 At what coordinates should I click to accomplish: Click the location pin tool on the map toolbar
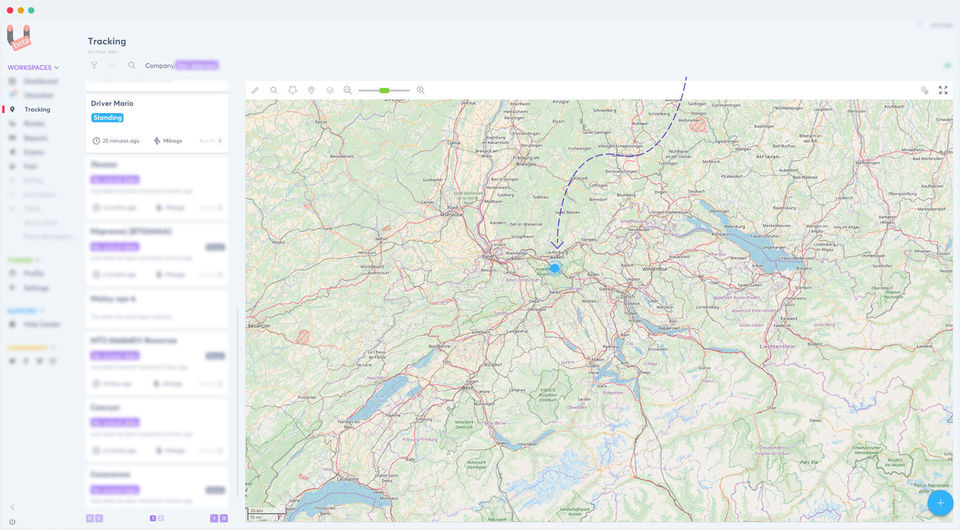point(311,90)
